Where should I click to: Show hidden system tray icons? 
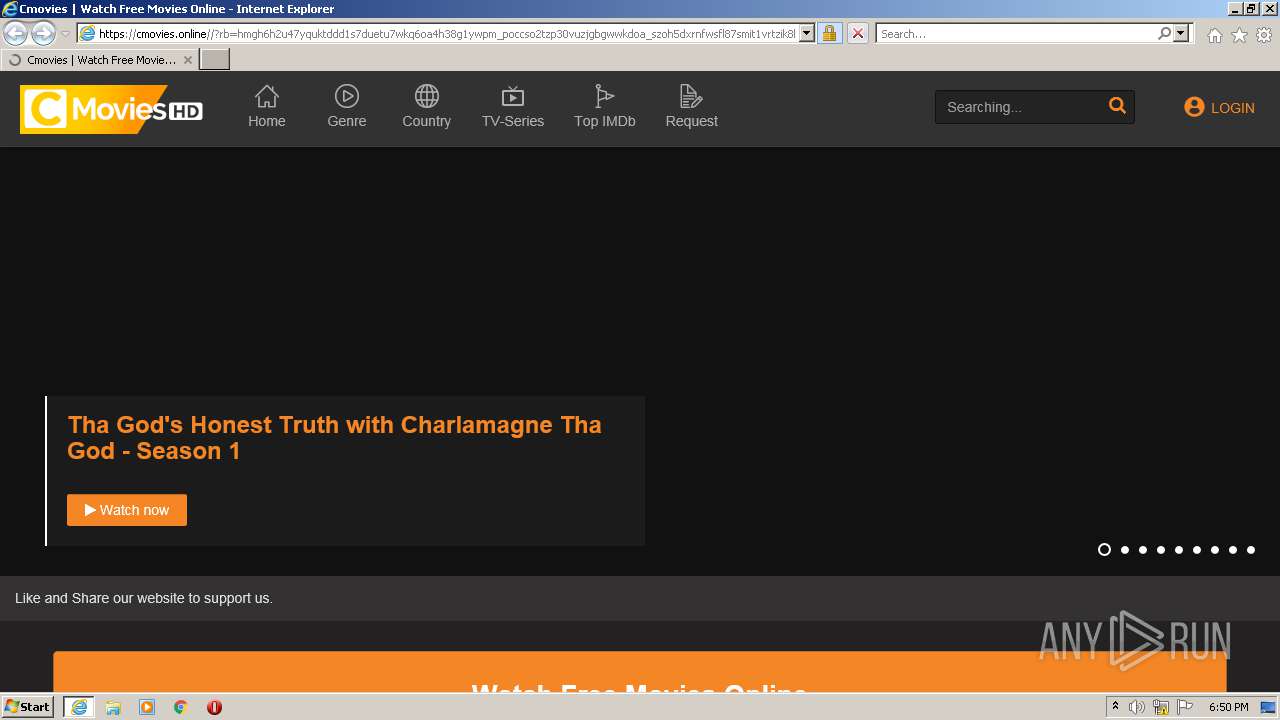(1116, 707)
